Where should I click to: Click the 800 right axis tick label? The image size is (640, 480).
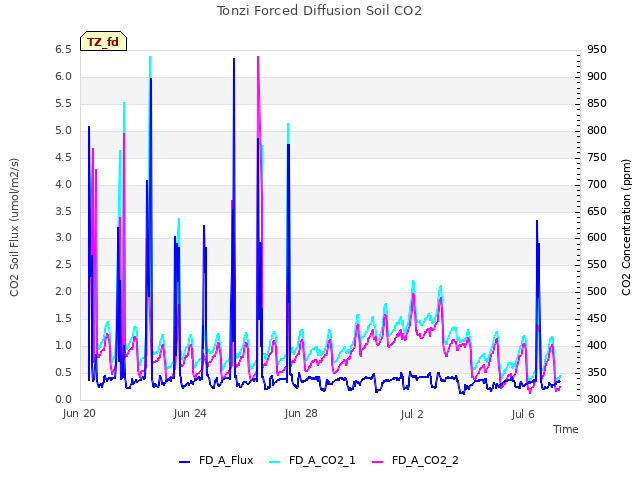coord(597,131)
